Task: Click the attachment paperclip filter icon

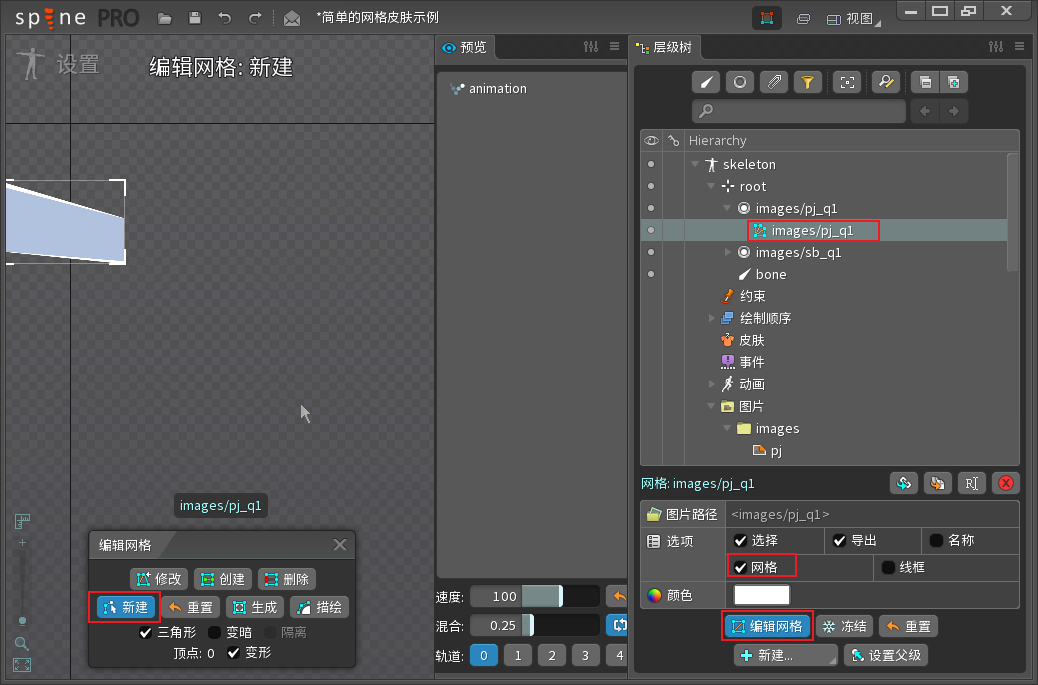Action: [773, 82]
